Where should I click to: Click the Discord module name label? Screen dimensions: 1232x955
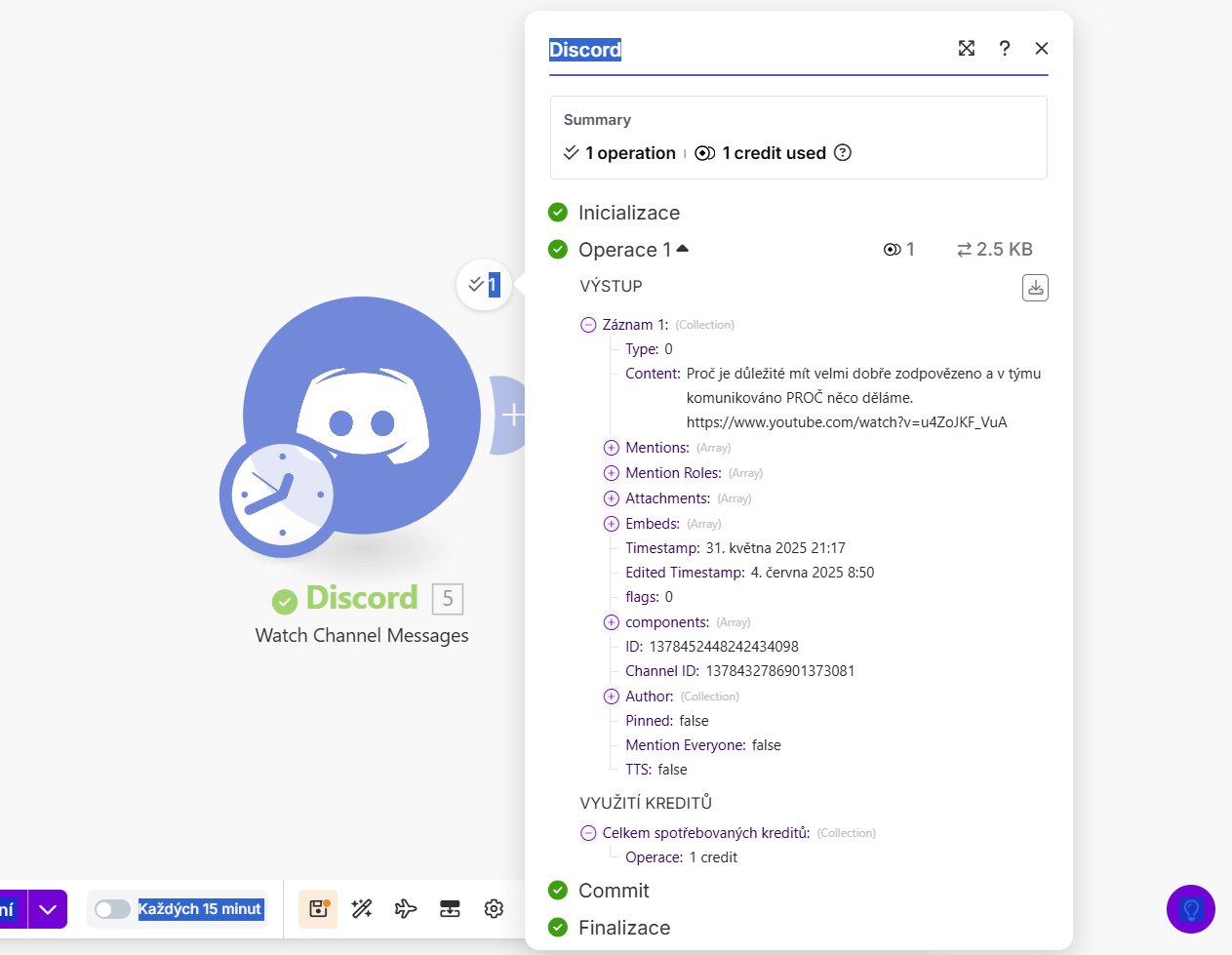[362, 597]
